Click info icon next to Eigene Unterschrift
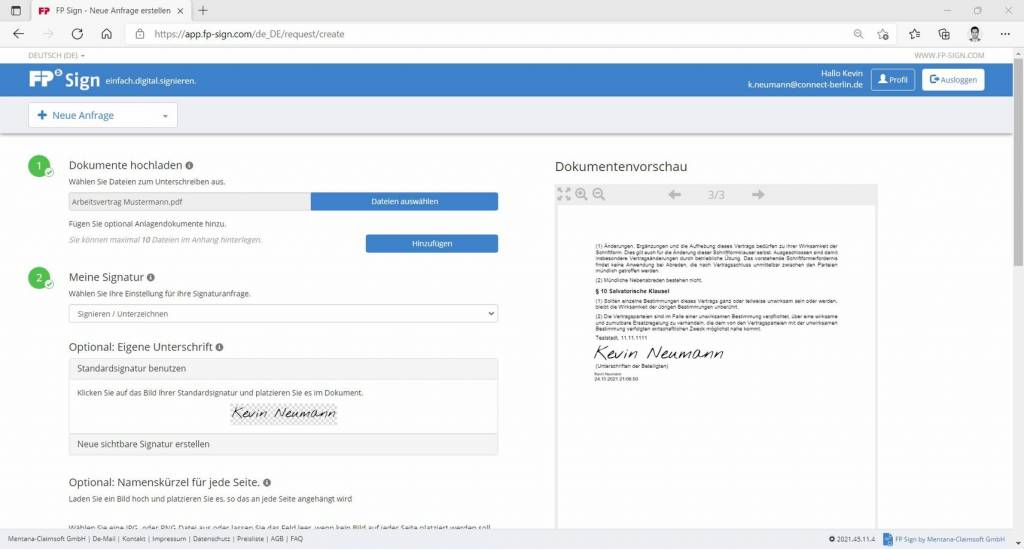The image size is (1024, 549). pos(219,347)
